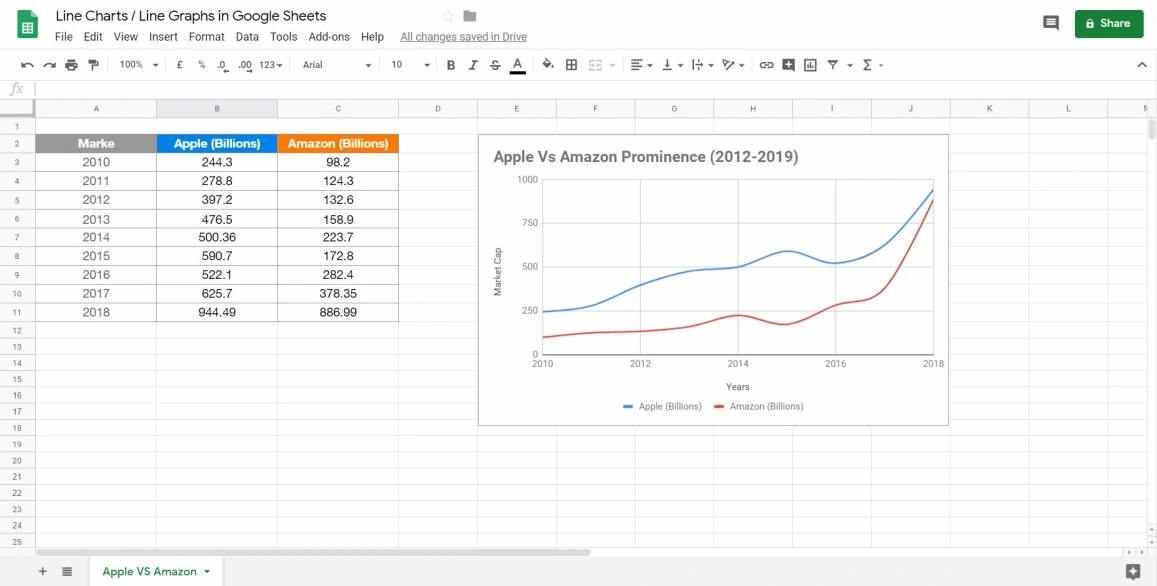
Task: Open the File menu
Action: pyautogui.click(x=63, y=37)
